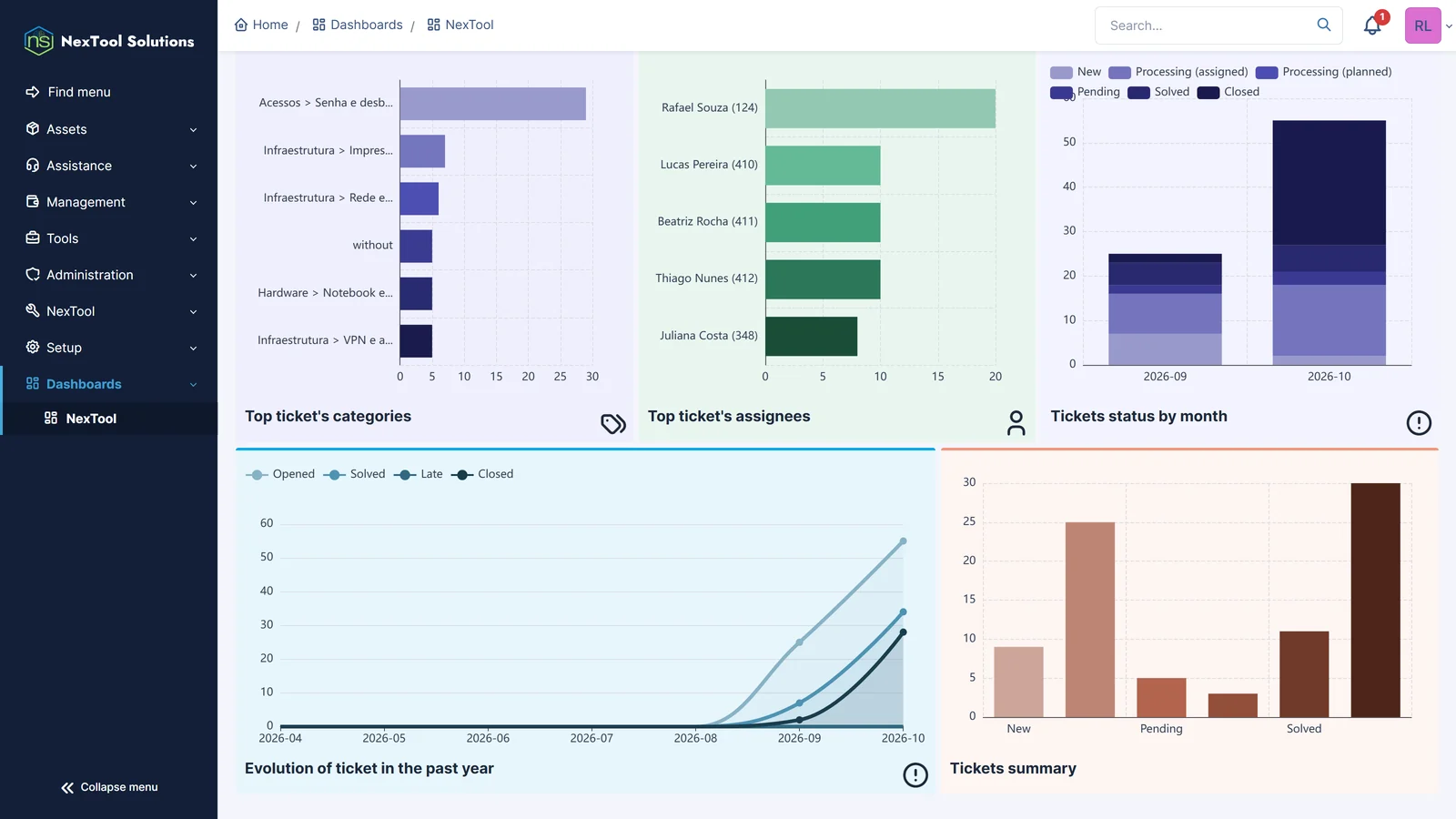
Task: Expand the Tools menu chevron
Action: pos(193,238)
